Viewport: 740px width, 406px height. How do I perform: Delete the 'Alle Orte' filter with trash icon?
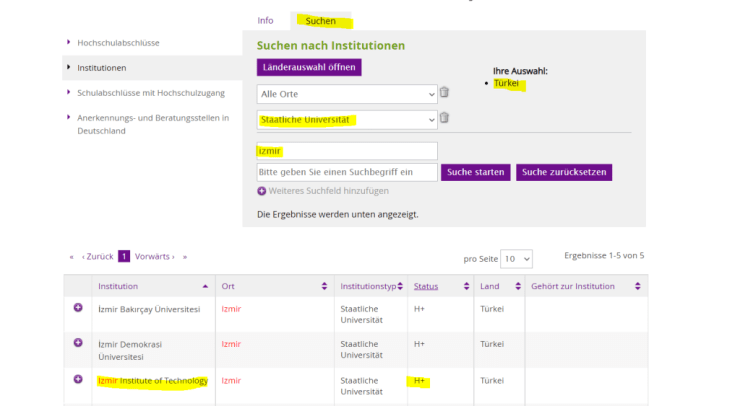pos(445,93)
